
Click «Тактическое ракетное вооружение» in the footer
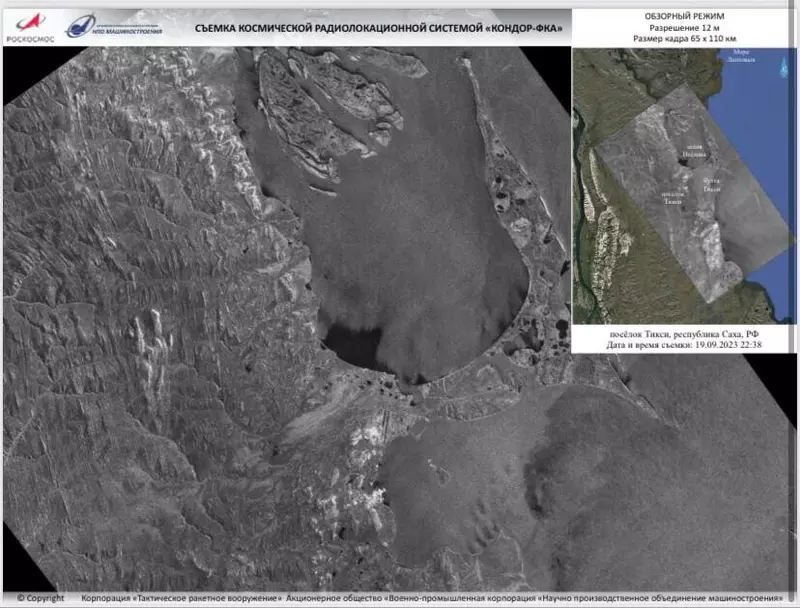(207, 599)
